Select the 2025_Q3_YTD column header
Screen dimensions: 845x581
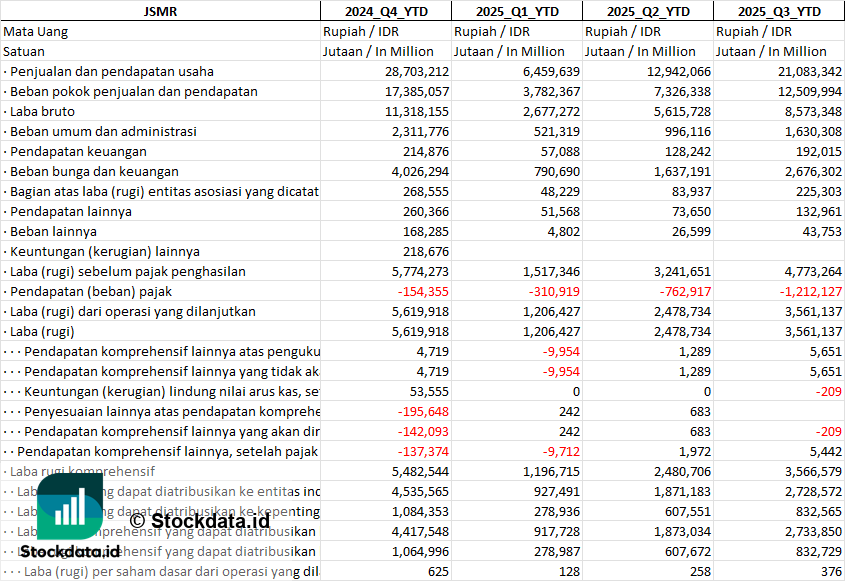(x=779, y=11)
